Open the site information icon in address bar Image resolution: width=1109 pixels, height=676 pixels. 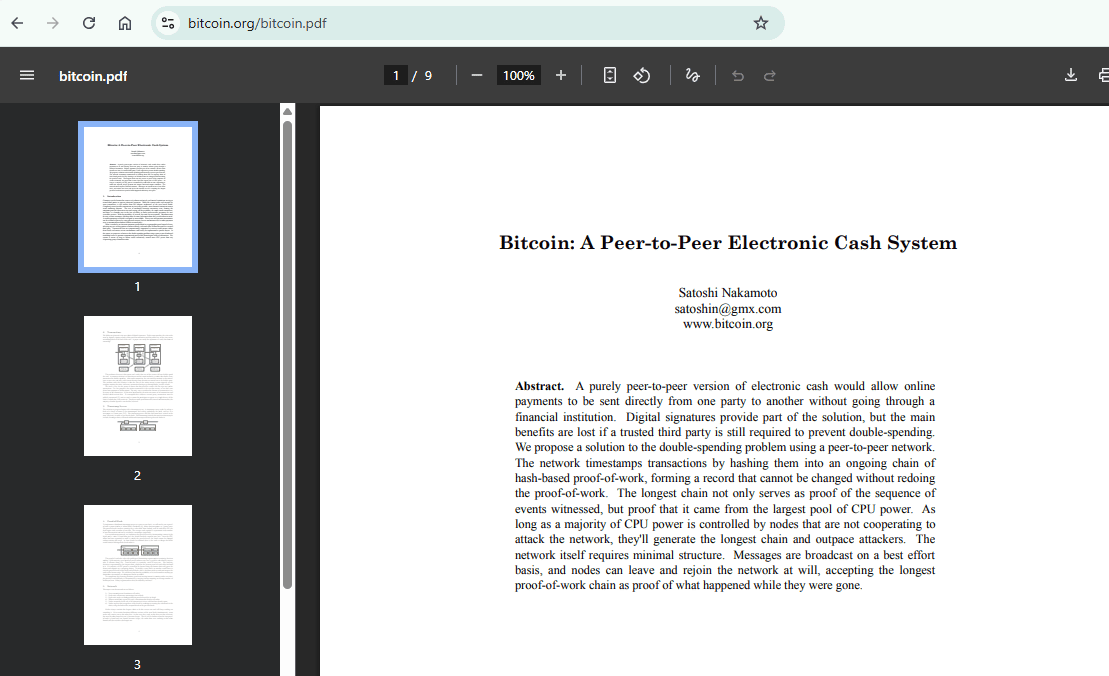point(168,23)
